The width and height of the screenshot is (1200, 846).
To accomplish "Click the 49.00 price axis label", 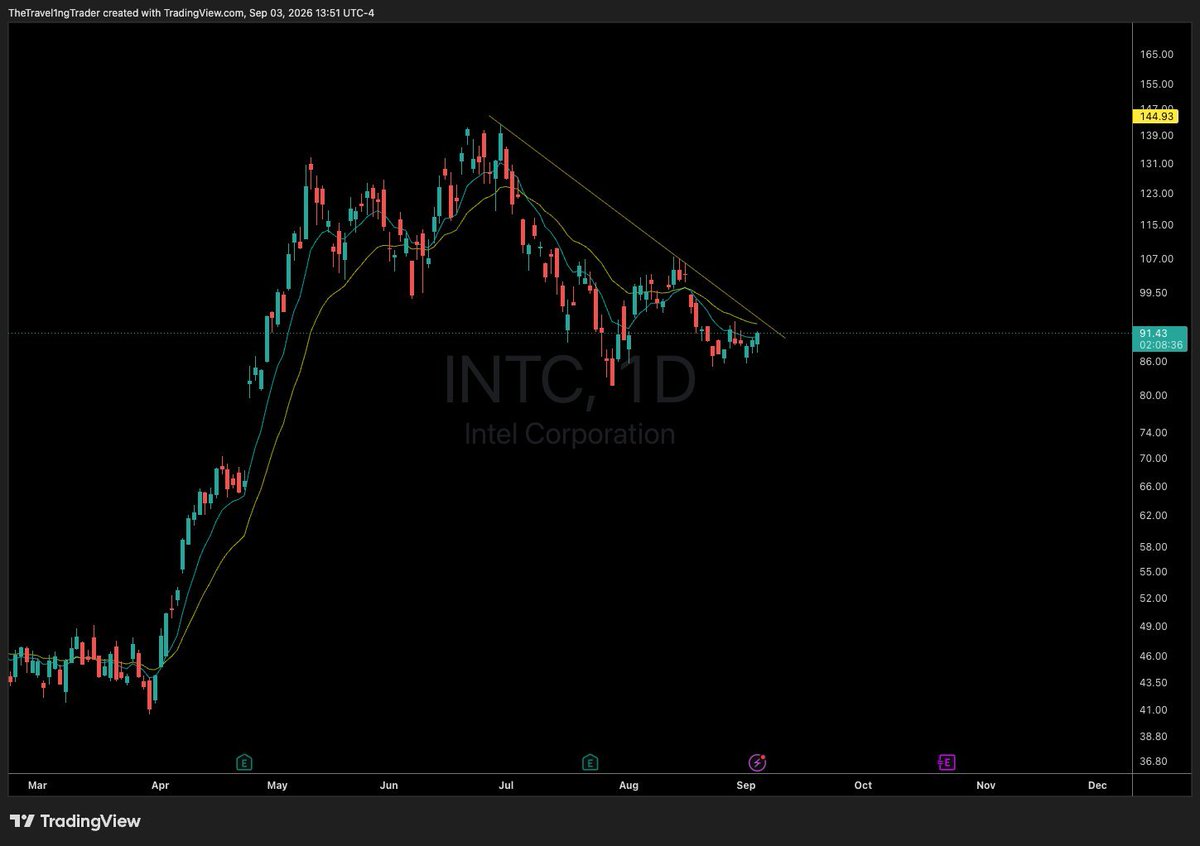I will pyautogui.click(x=1155, y=626).
